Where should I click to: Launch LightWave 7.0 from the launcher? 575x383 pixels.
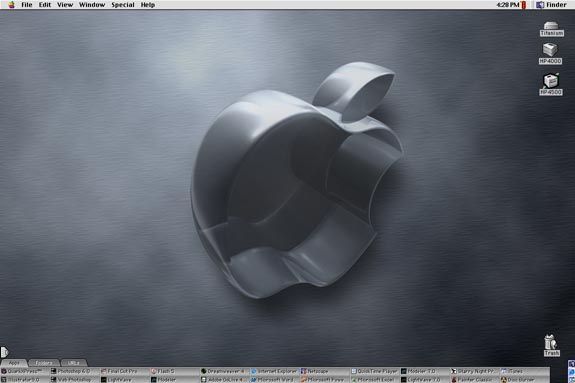424,379
